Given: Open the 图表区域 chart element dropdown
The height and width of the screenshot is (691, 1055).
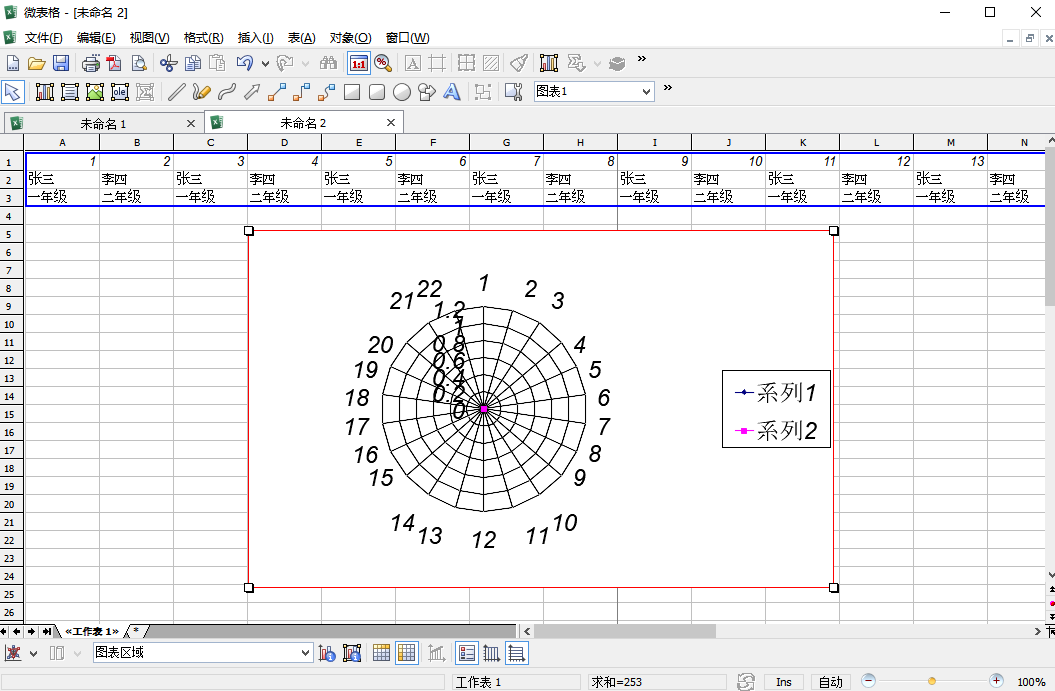Looking at the screenshot, I should pos(306,653).
